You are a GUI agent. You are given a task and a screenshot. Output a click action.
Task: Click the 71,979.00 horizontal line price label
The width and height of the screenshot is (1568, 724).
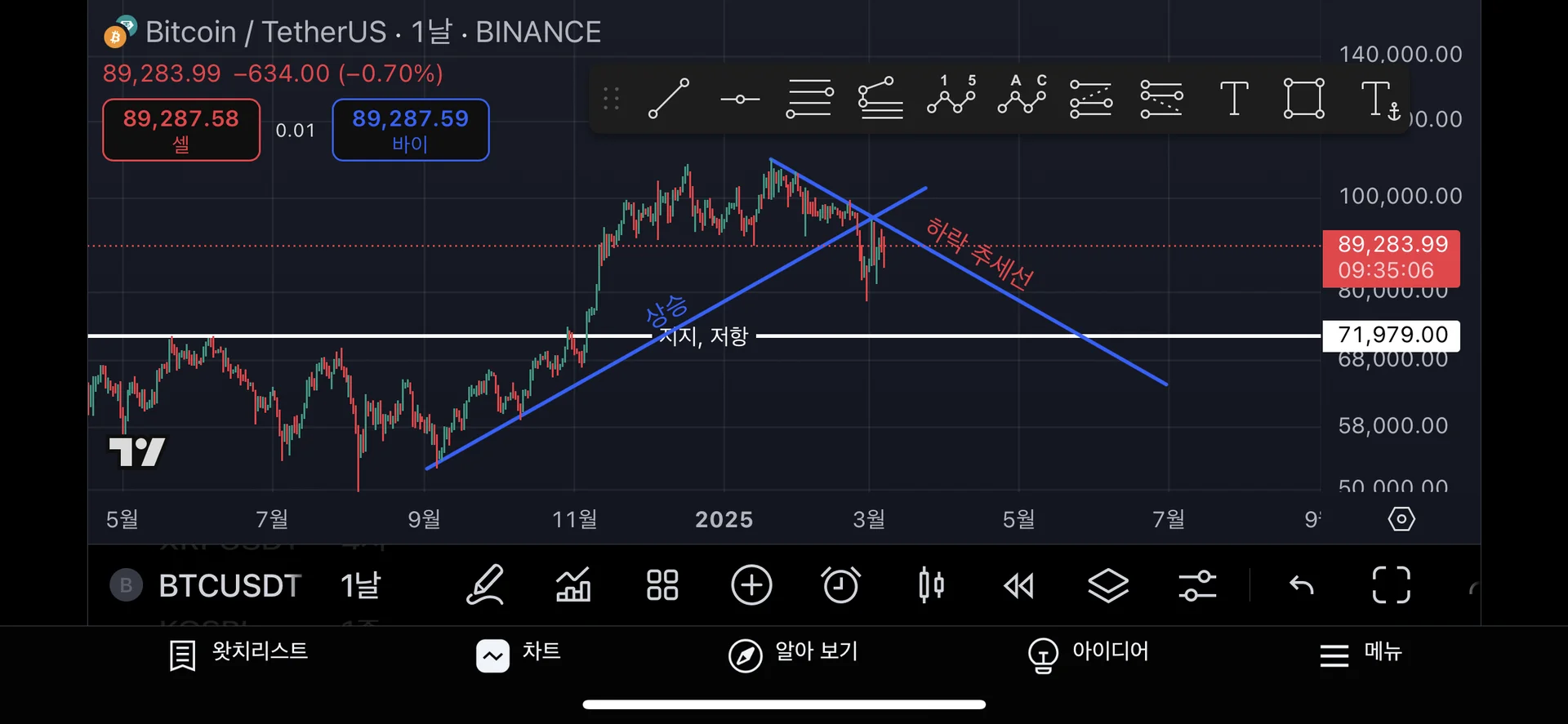(x=1392, y=335)
